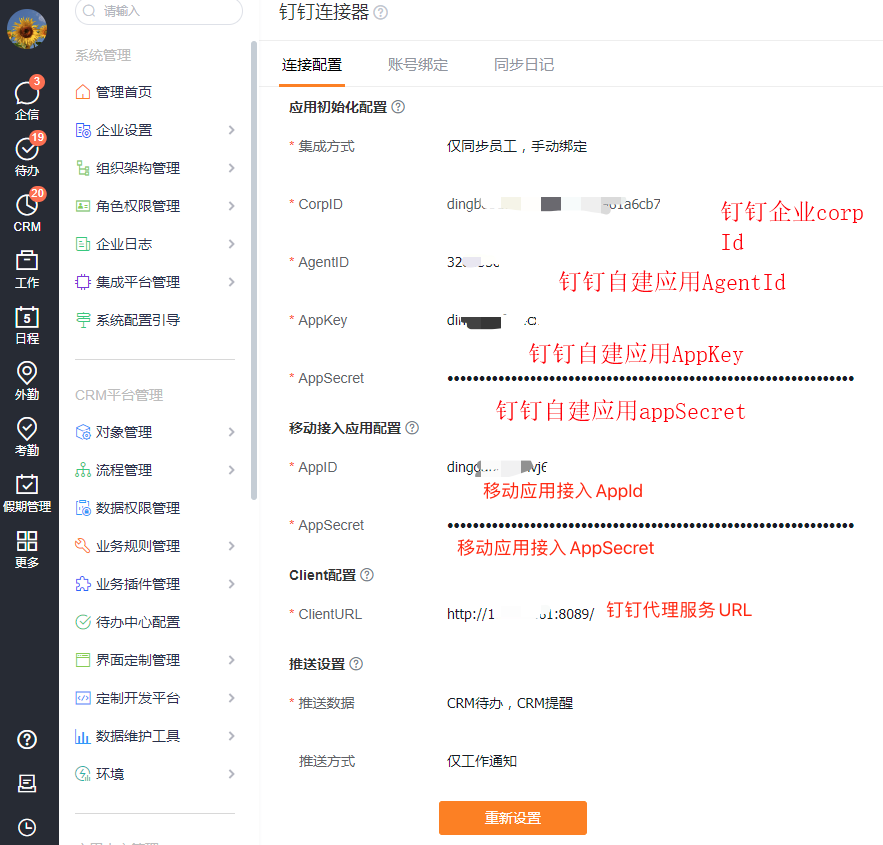Expand the 集成平台管理 menu arrow
The height and width of the screenshot is (845, 883).
pos(231,282)
